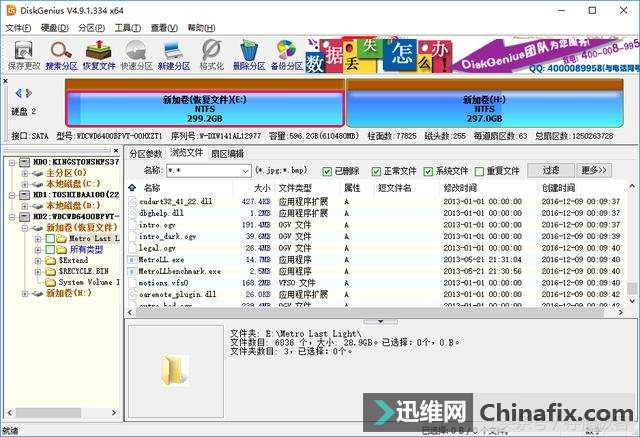The width and height of the screenshot is (640, 437).
Task: Click the file list horizontal scrollbar
Action: (370, 313)
